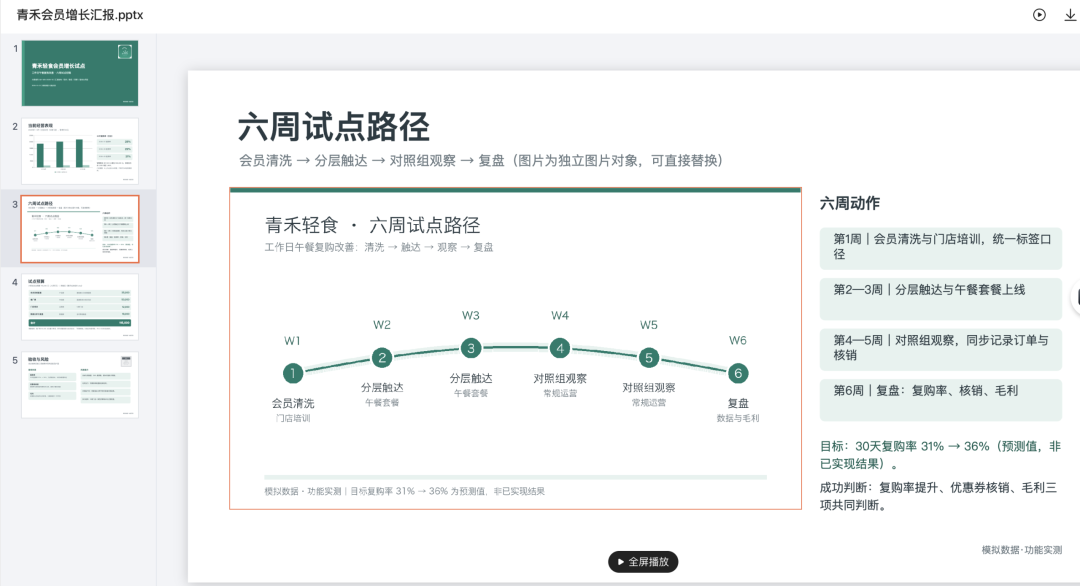The image size is (1080, 586).
Task: Open slide 4 table thumbnail
Action: [80, 306]
